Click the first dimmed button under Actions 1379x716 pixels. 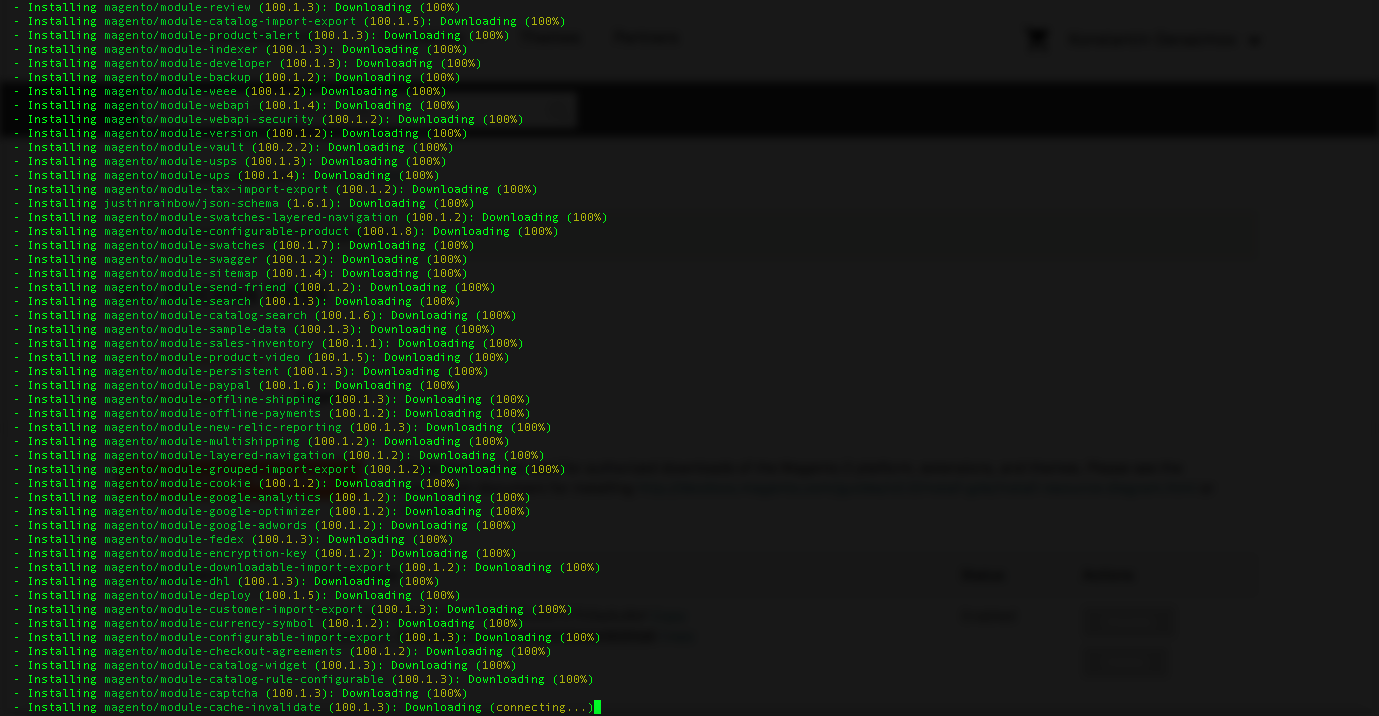click(1129, 621)
